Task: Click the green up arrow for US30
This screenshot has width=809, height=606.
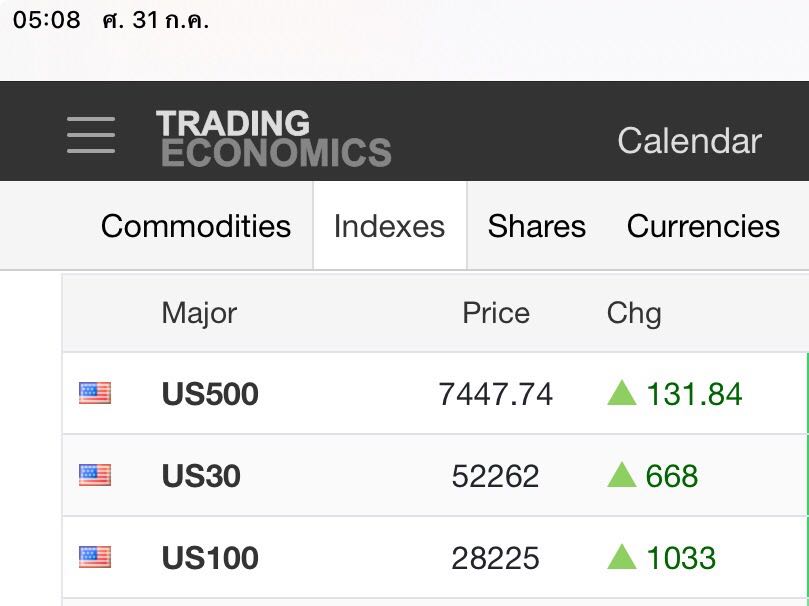Action: coord(622,474)
